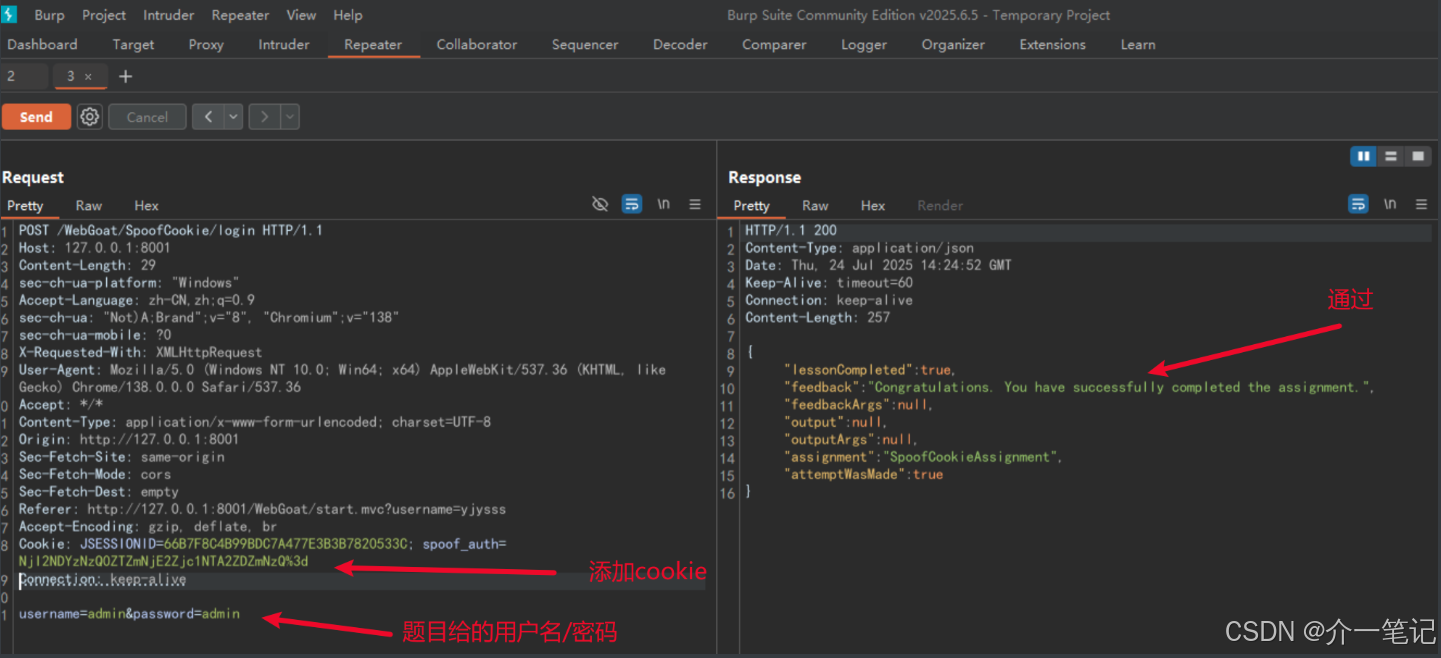Open the Help menu
Viewport: 1441px width, 658px height.
[348, 15]
